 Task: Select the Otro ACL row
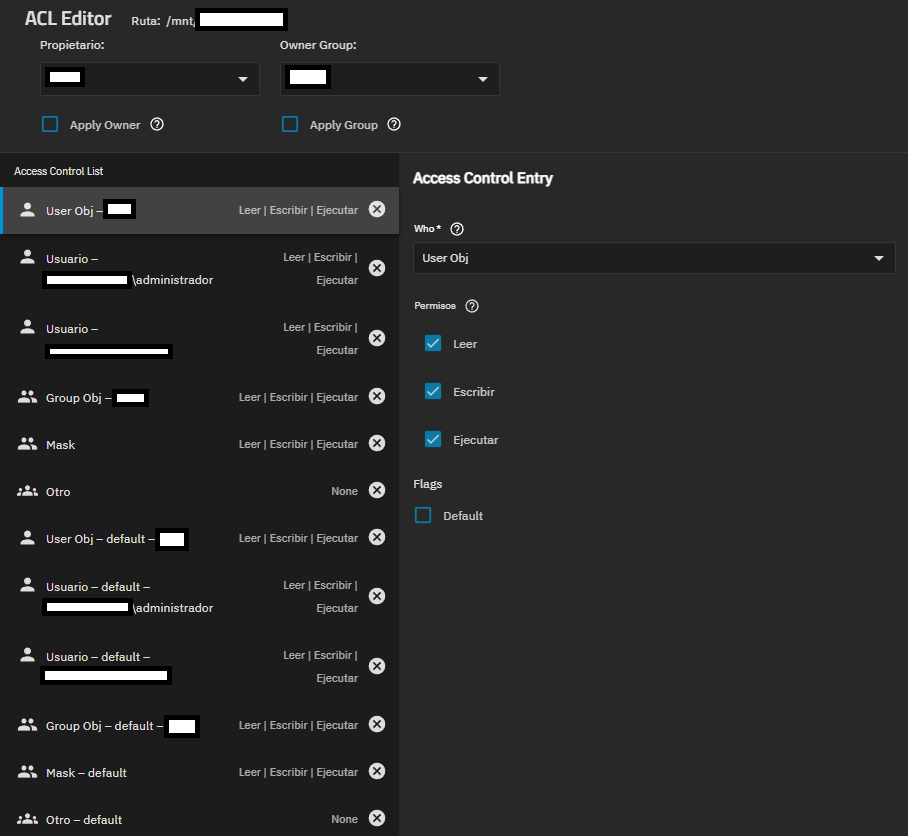pos(200,491)
